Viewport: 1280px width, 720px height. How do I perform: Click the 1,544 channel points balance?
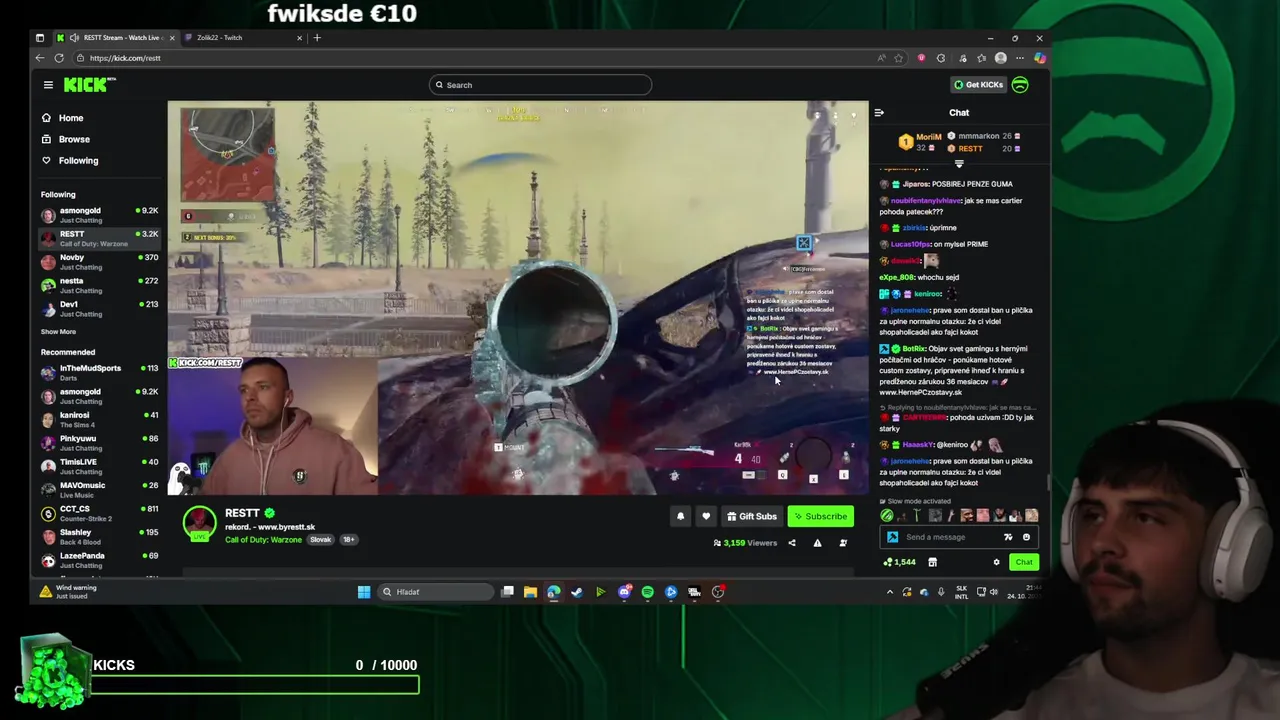point(899,562)
